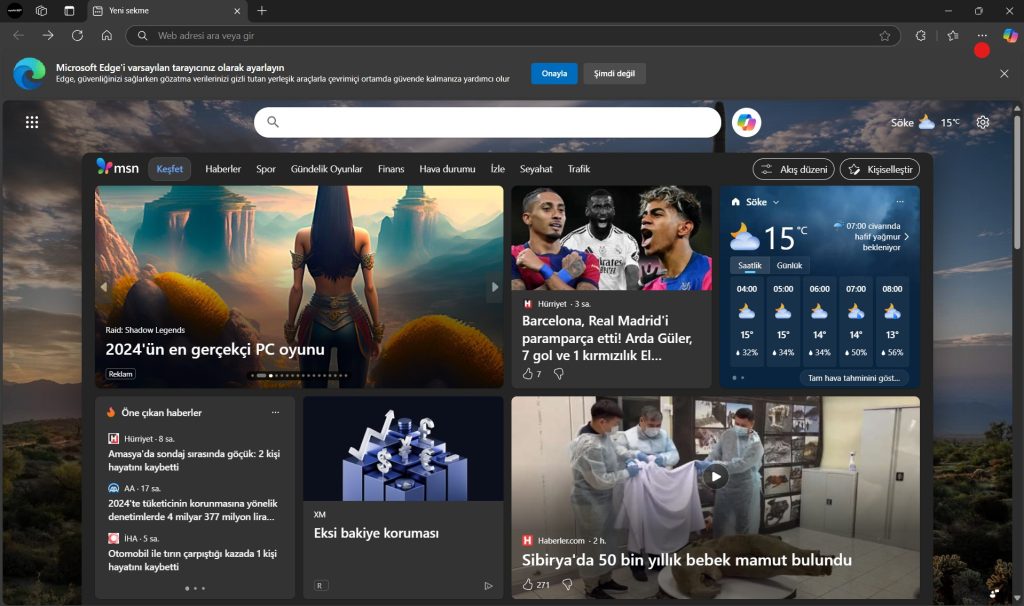Like the Barcelona Real Madrid article
The image size is (1024, 606).
pos(528,374)
